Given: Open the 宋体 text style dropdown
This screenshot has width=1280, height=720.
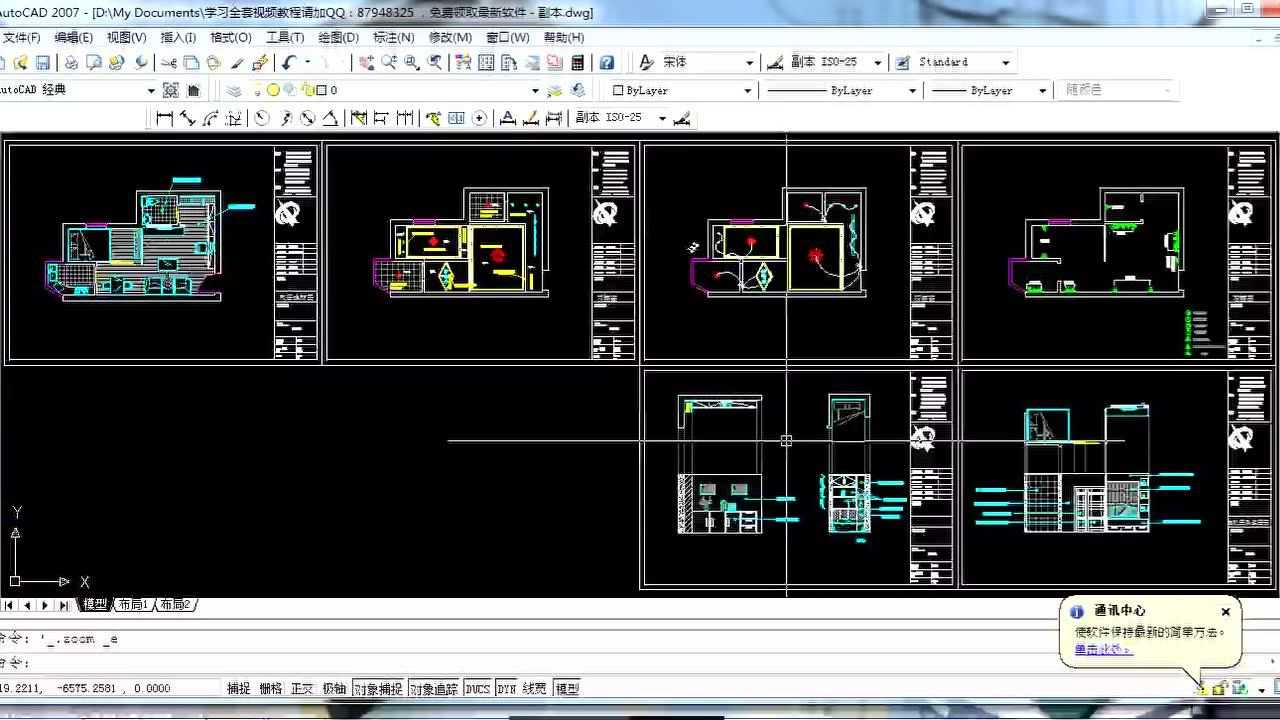Looking at the screenshot, I should click(x=749, y=62).
